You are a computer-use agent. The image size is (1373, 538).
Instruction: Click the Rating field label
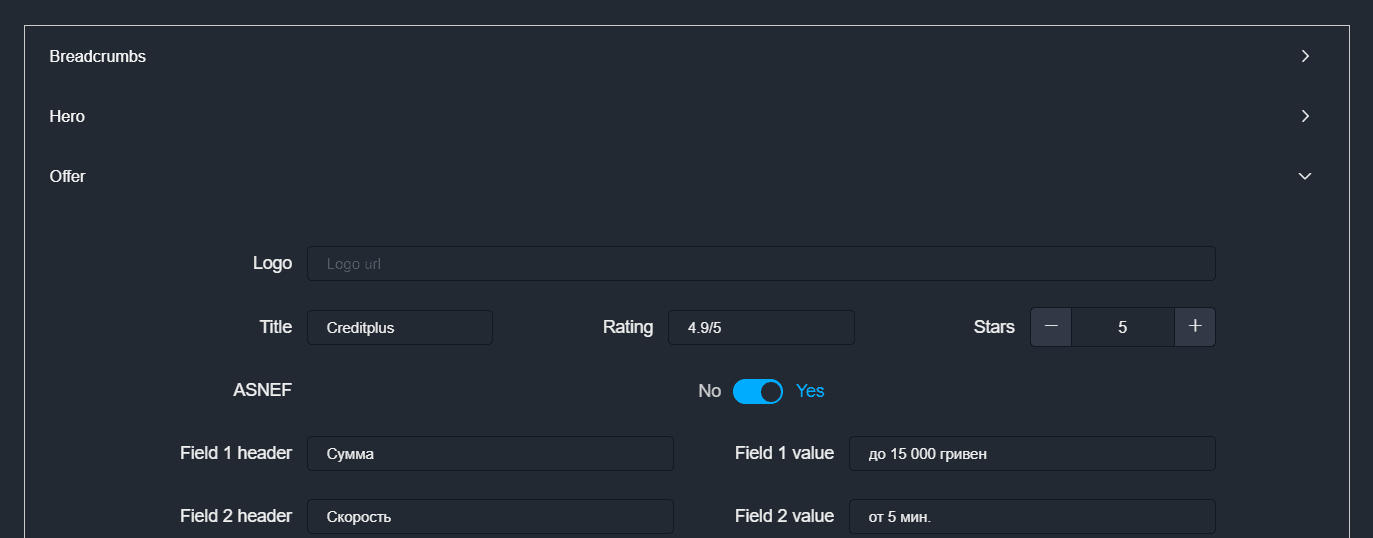click(x=628, y=327)
